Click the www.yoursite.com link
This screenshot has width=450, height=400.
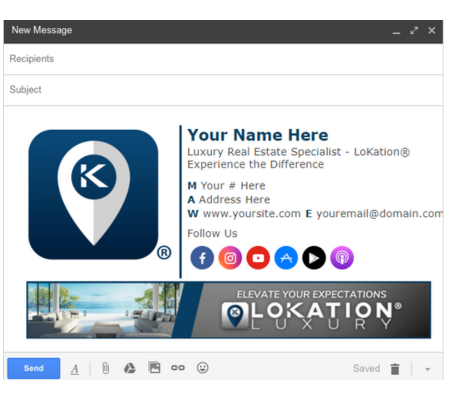pos(252,214)
